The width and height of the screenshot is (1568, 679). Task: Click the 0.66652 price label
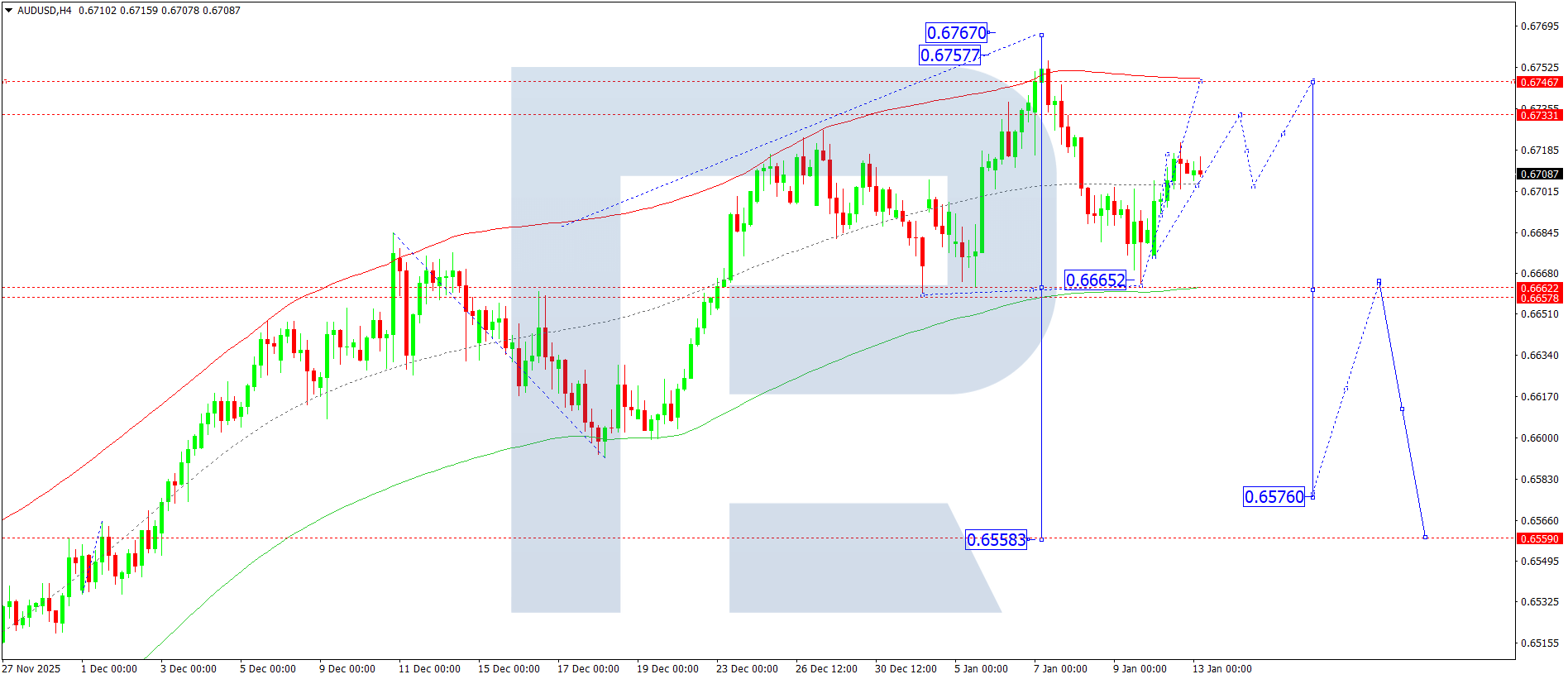point(1095,280)
